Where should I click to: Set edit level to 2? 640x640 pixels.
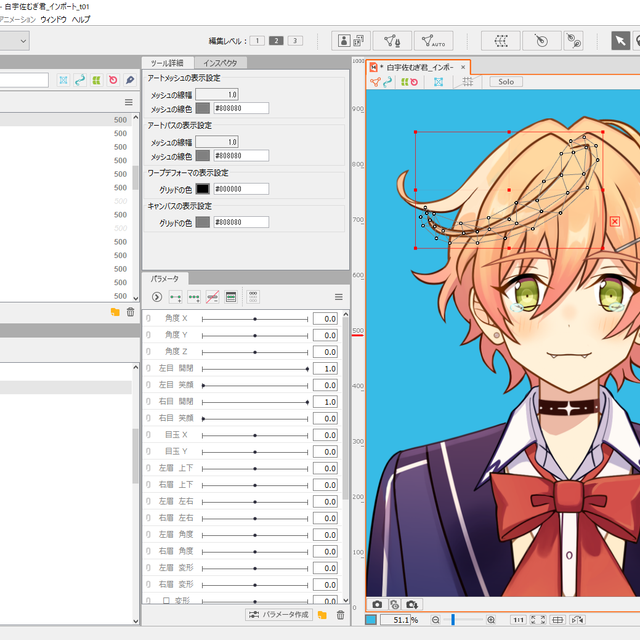[275, 40]
